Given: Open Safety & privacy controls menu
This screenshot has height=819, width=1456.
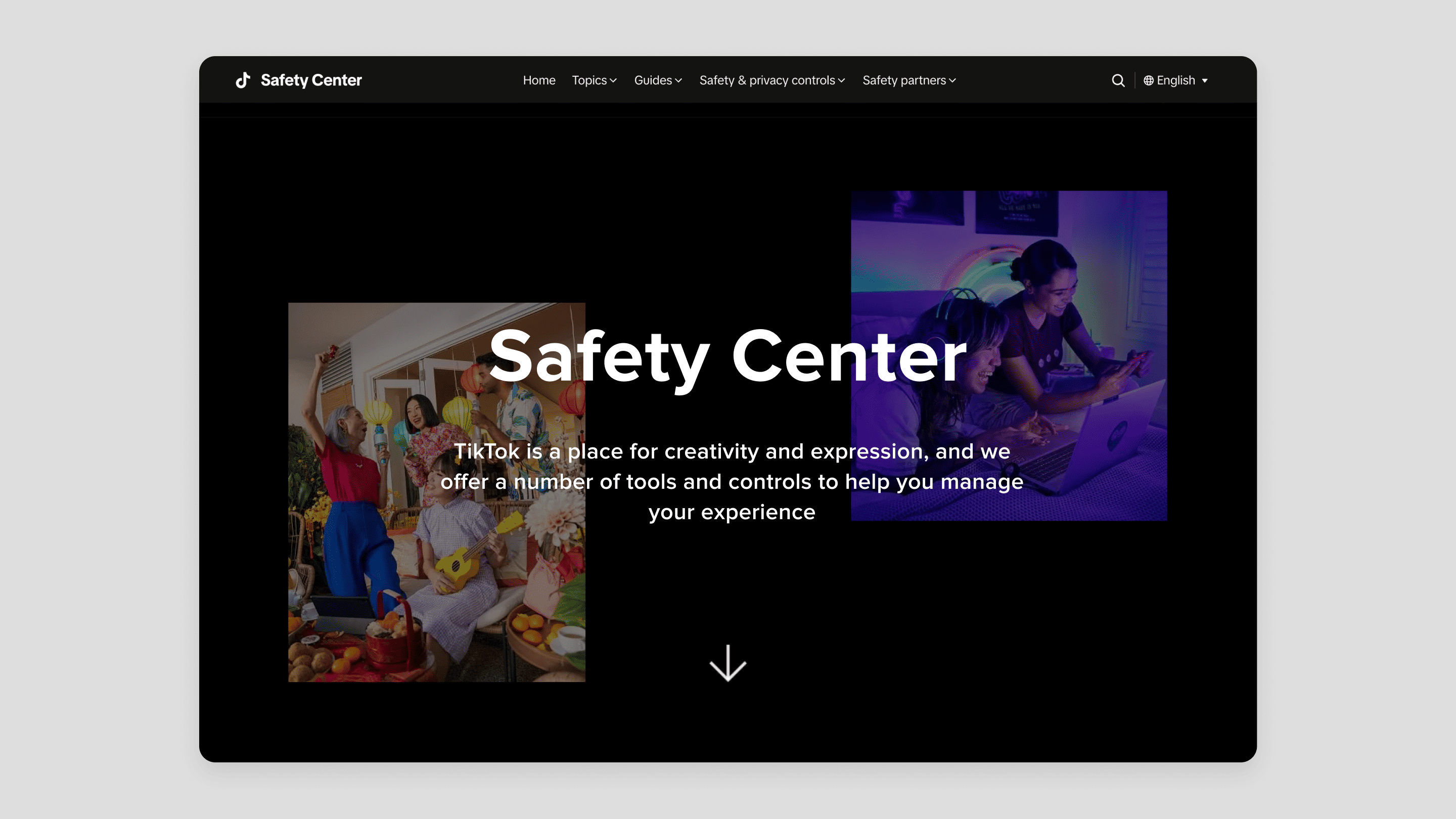Looking at the screenshot, I should click(x=772, y=80).
